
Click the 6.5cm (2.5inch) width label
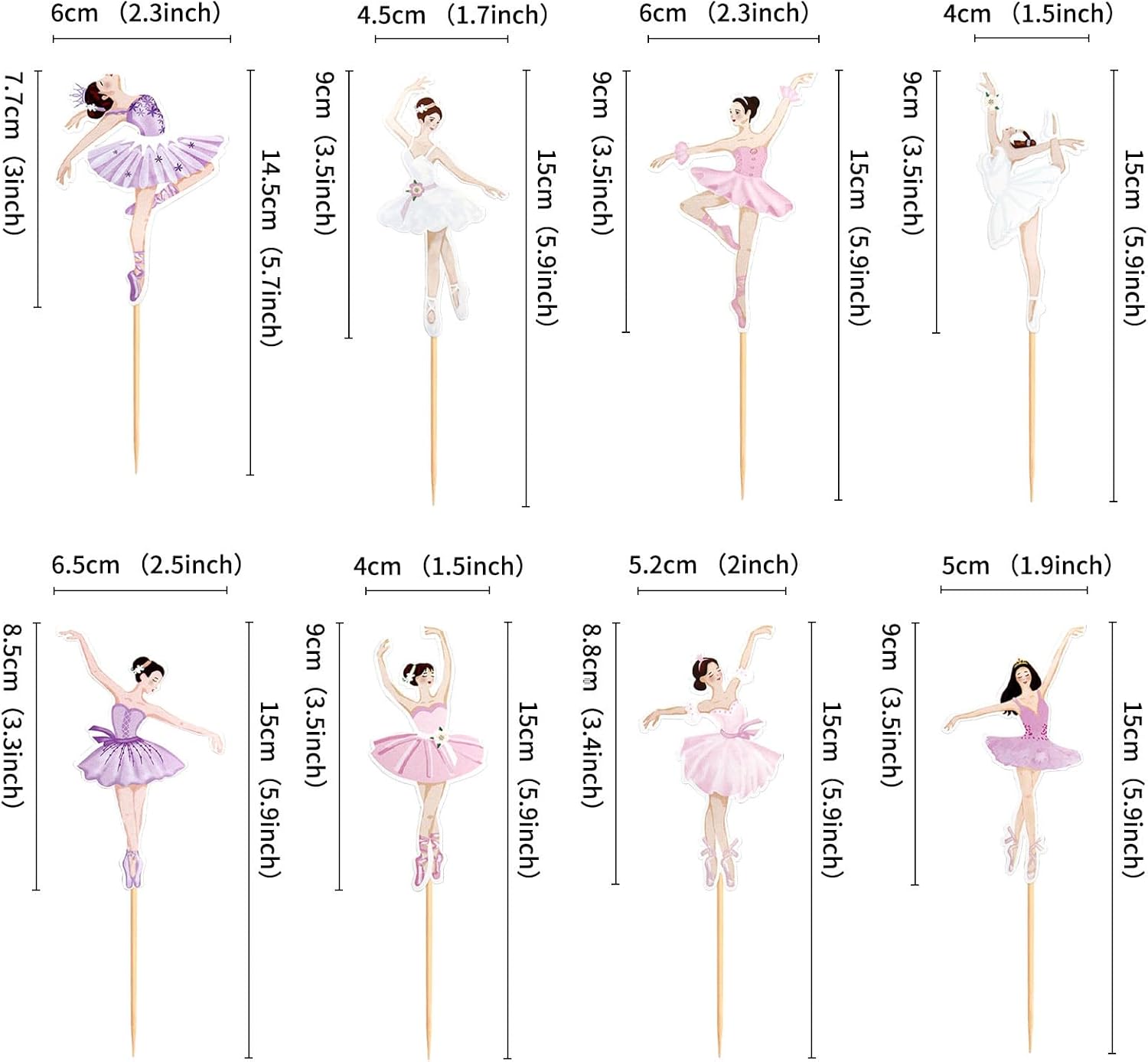pos(146,565)
